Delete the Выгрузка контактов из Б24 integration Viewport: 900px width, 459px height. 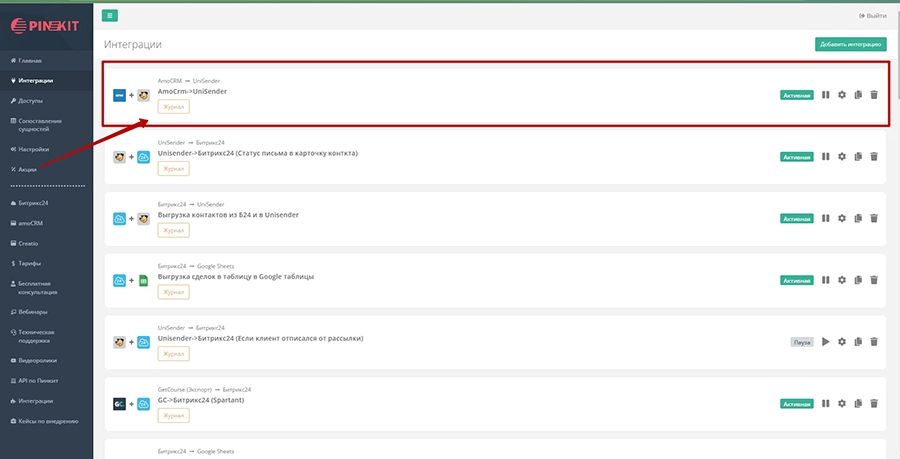click(x=874, y=218)
